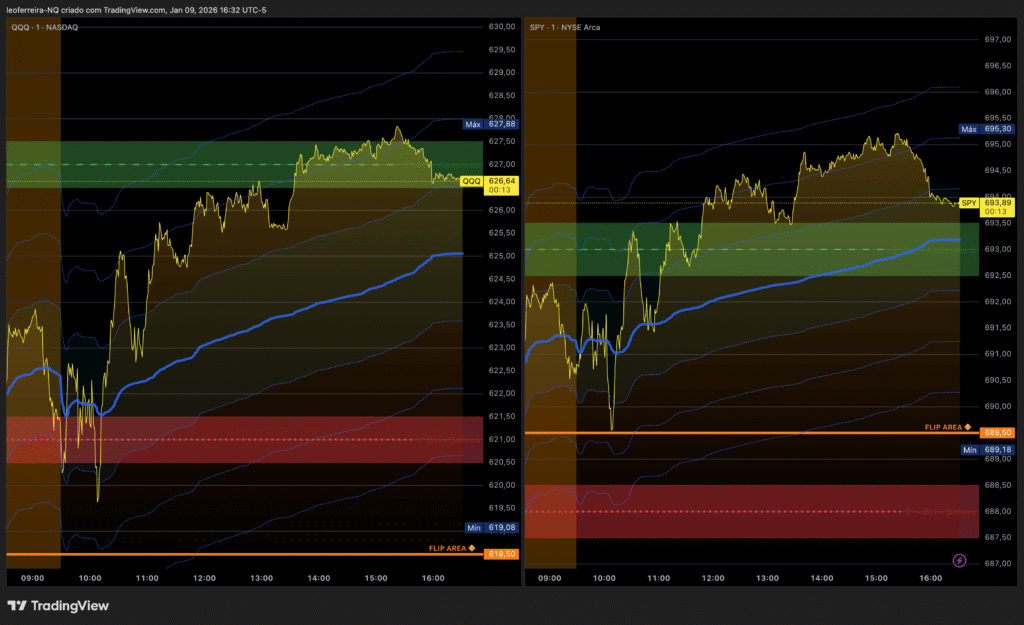Click the yellow SPY price tag label
1024x625 pixels.
click(x=969, y=203)
